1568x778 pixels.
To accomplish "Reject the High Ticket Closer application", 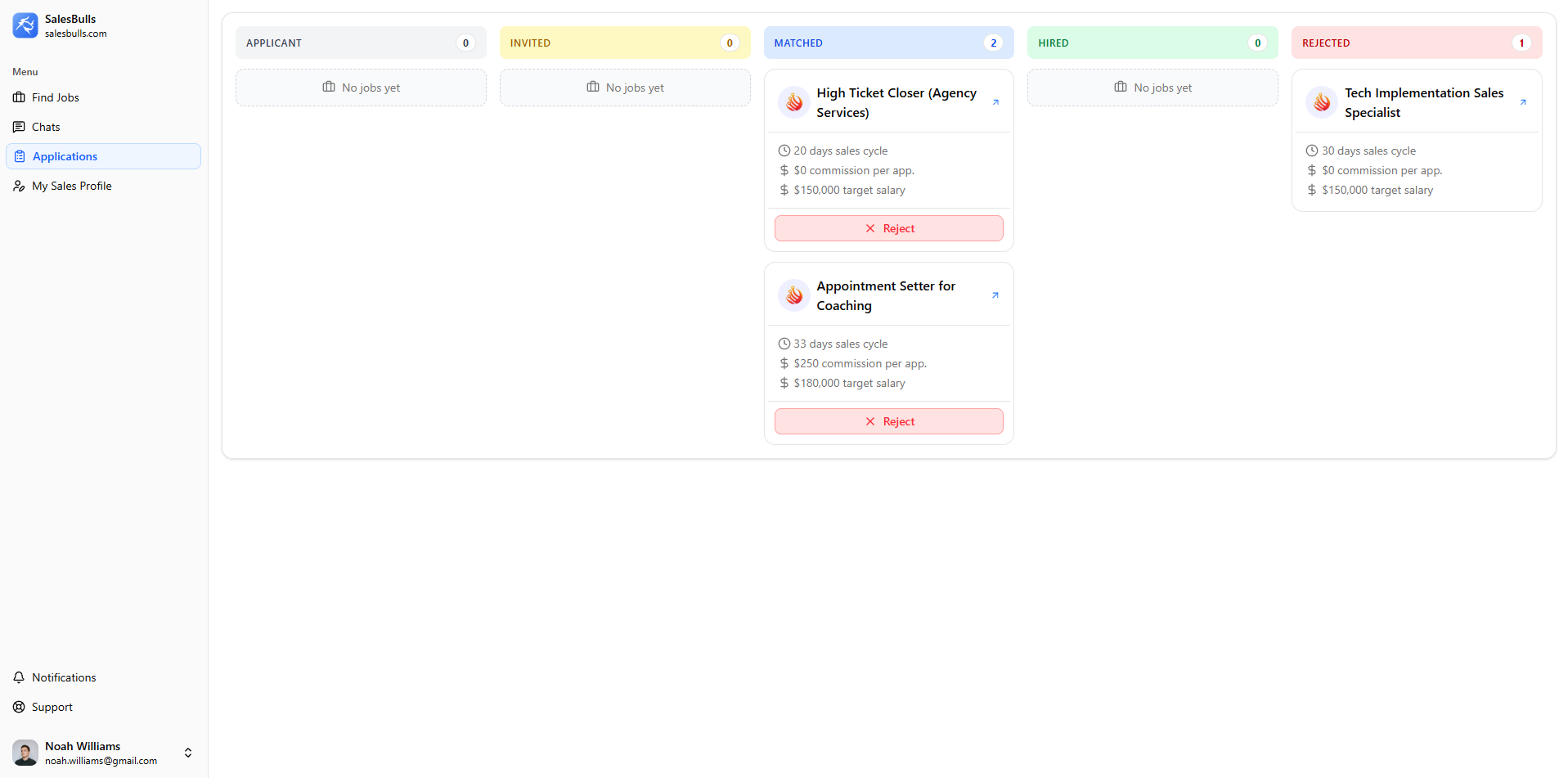I will coord(888,228).
